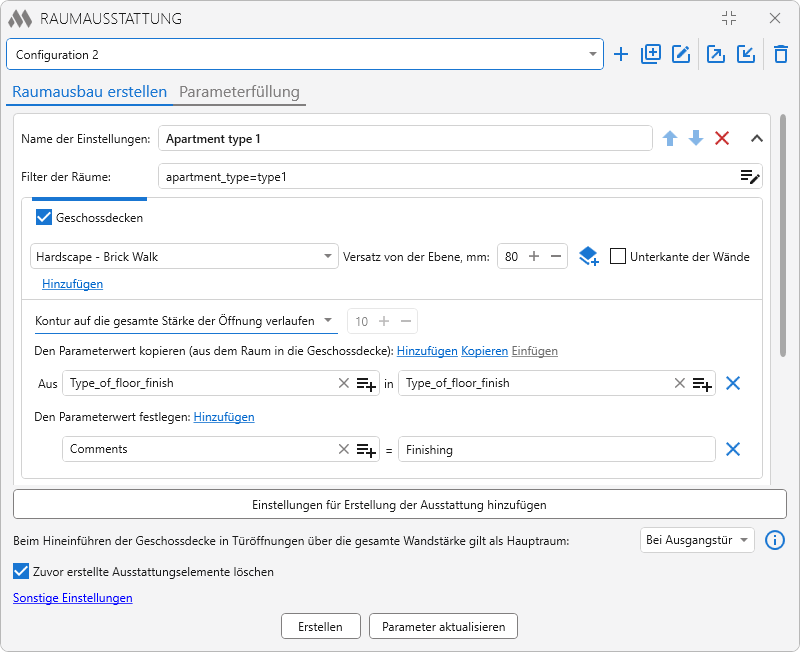Export the configuration to file

point(715,54)
